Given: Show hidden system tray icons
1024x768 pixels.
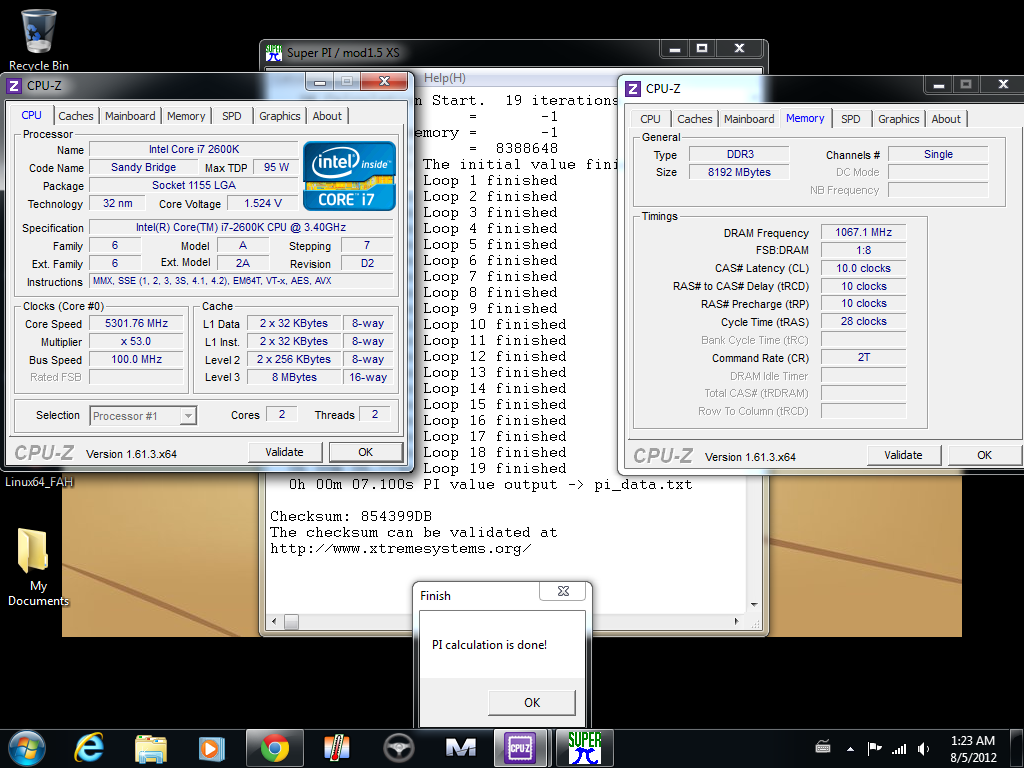Looking at the screenshot, I should click(850, 749).
